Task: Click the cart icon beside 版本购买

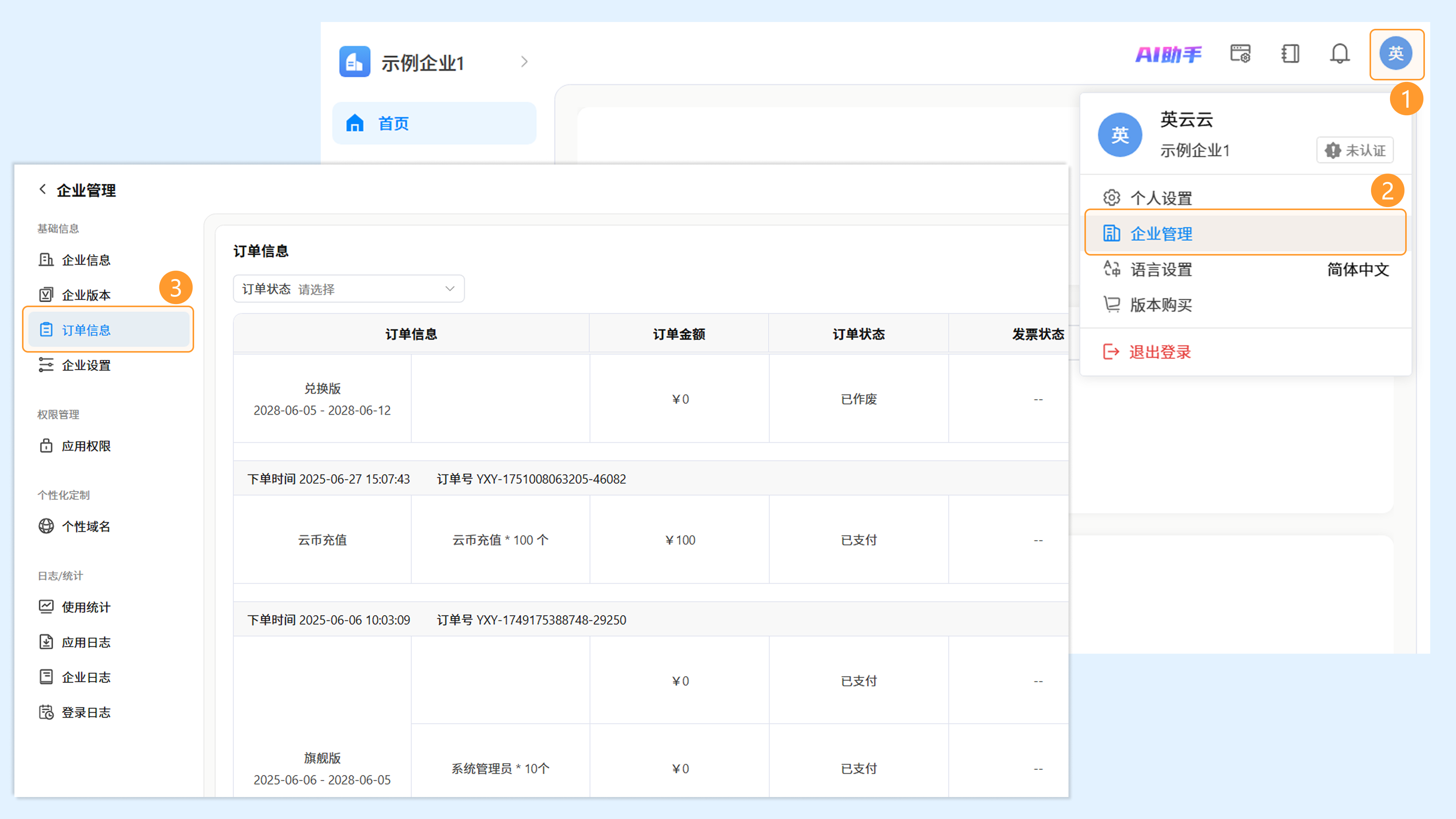Action: 1112,304
